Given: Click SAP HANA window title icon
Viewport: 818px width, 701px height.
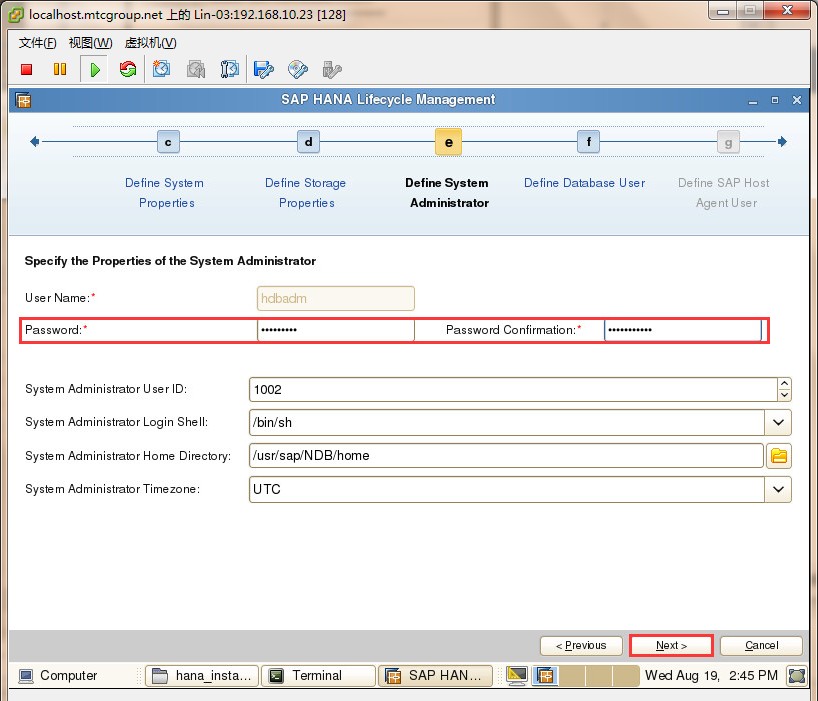Looking at the screenshot, I should point(23,100).
